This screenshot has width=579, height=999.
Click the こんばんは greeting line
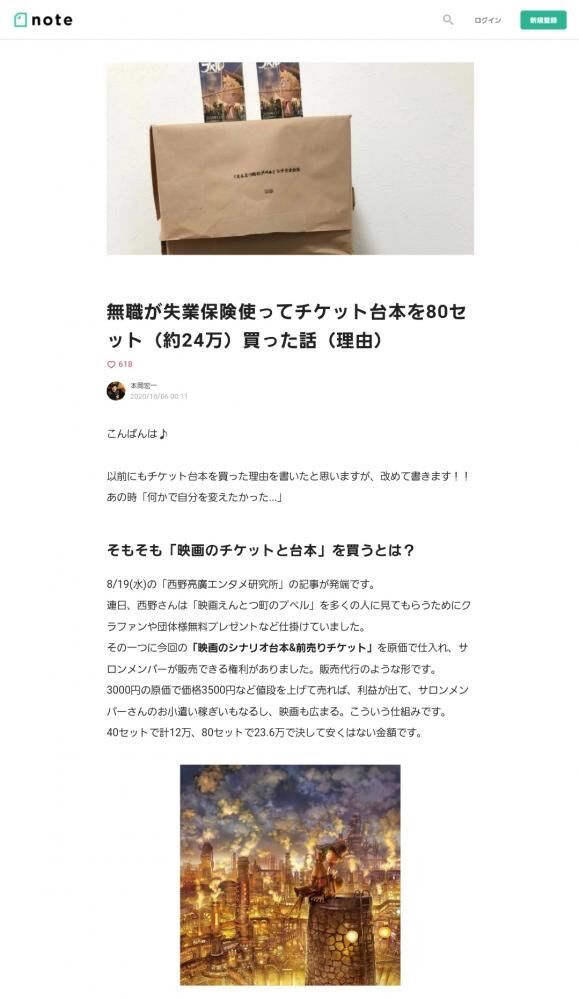(137, 434)
